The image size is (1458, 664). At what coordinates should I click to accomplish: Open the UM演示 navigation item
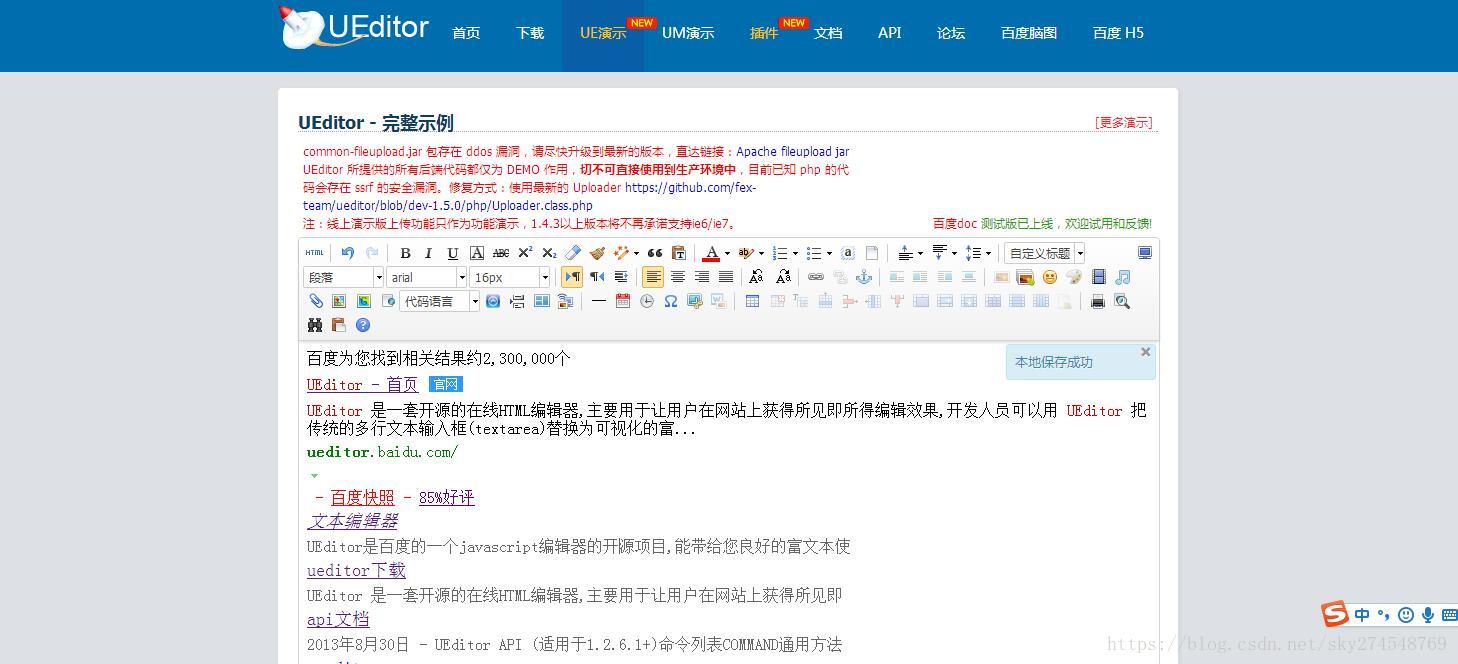(688, 33)
